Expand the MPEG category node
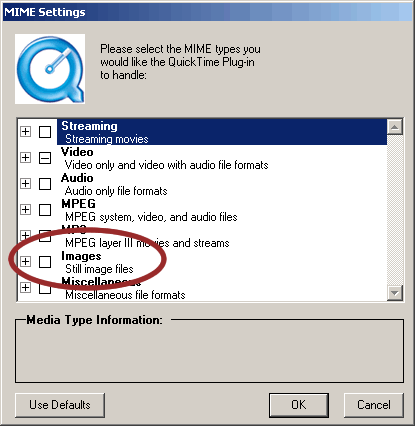The image size is (415, 426). [25, 209]
